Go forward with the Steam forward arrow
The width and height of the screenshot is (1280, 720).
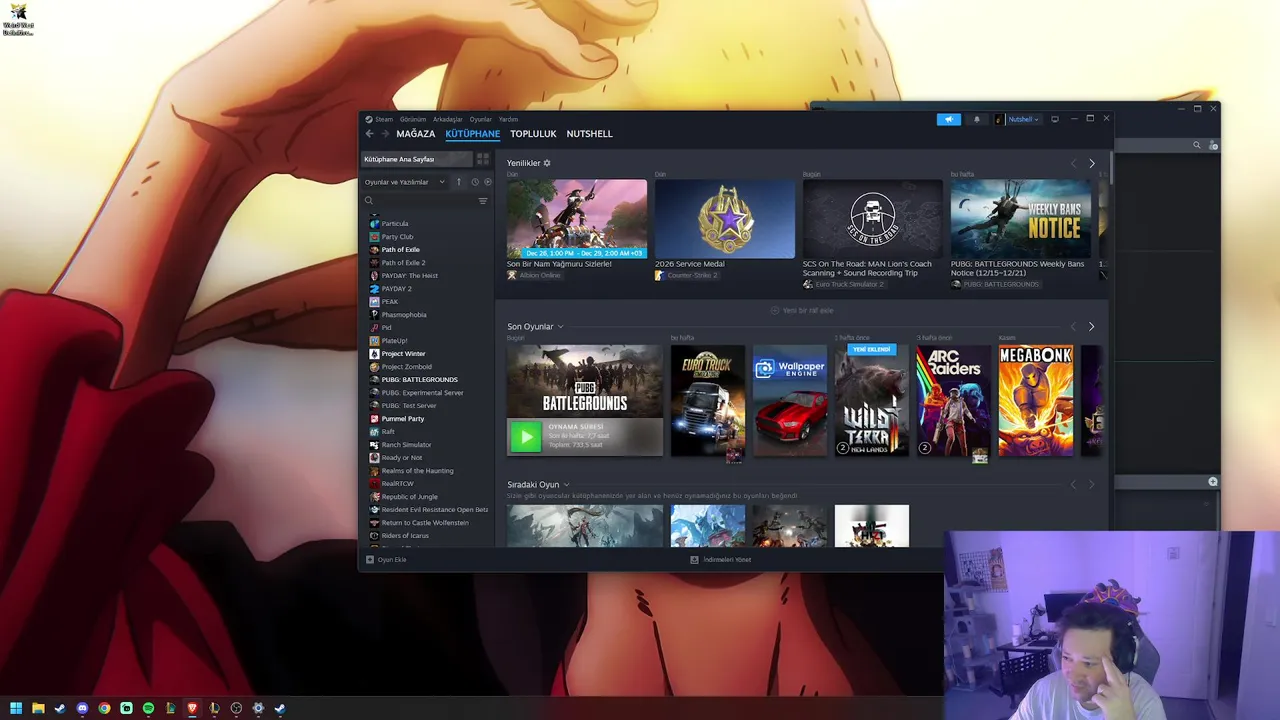[x=385, y=134]
